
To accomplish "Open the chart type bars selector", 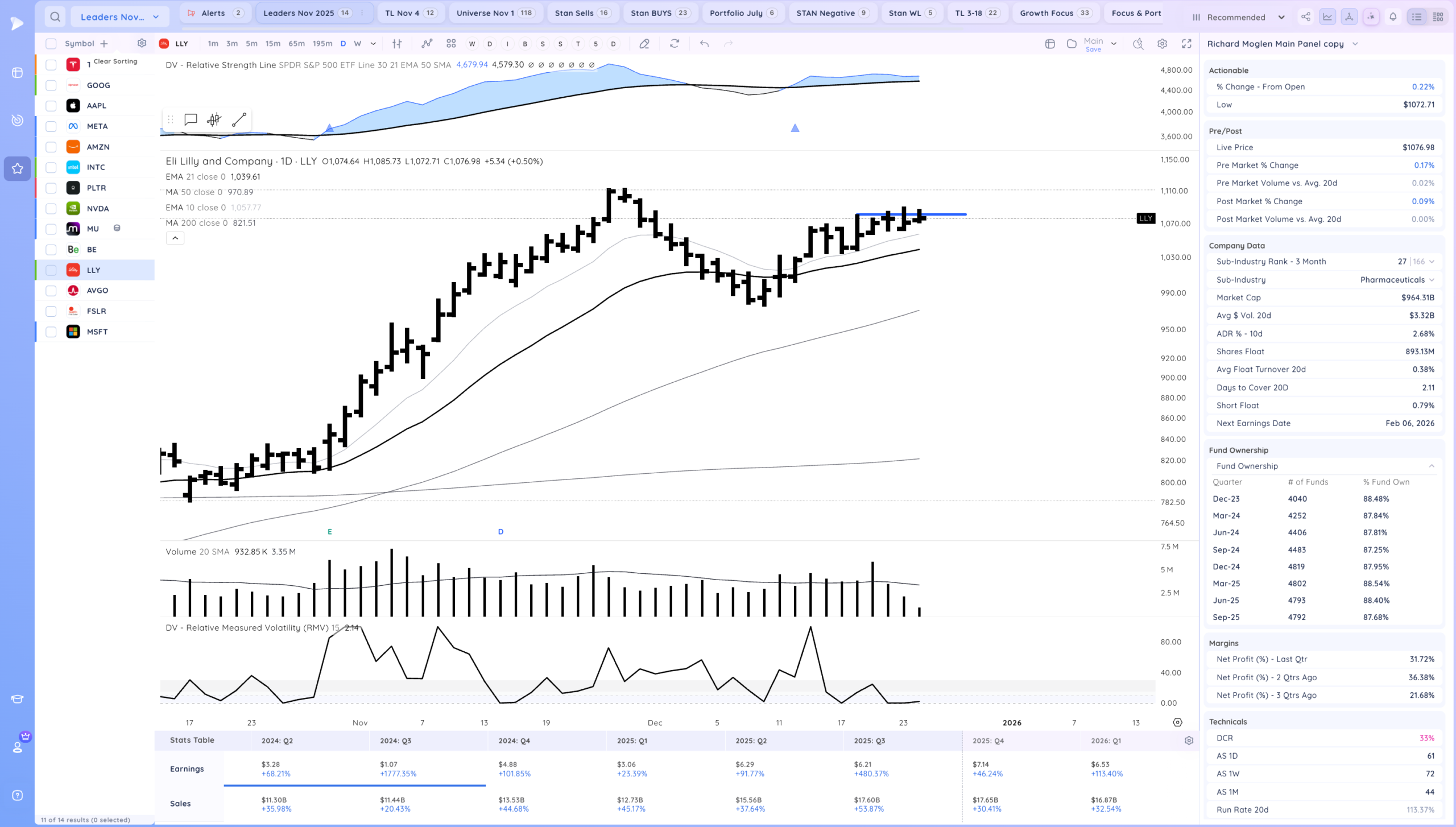I will [x=397, y=44].
